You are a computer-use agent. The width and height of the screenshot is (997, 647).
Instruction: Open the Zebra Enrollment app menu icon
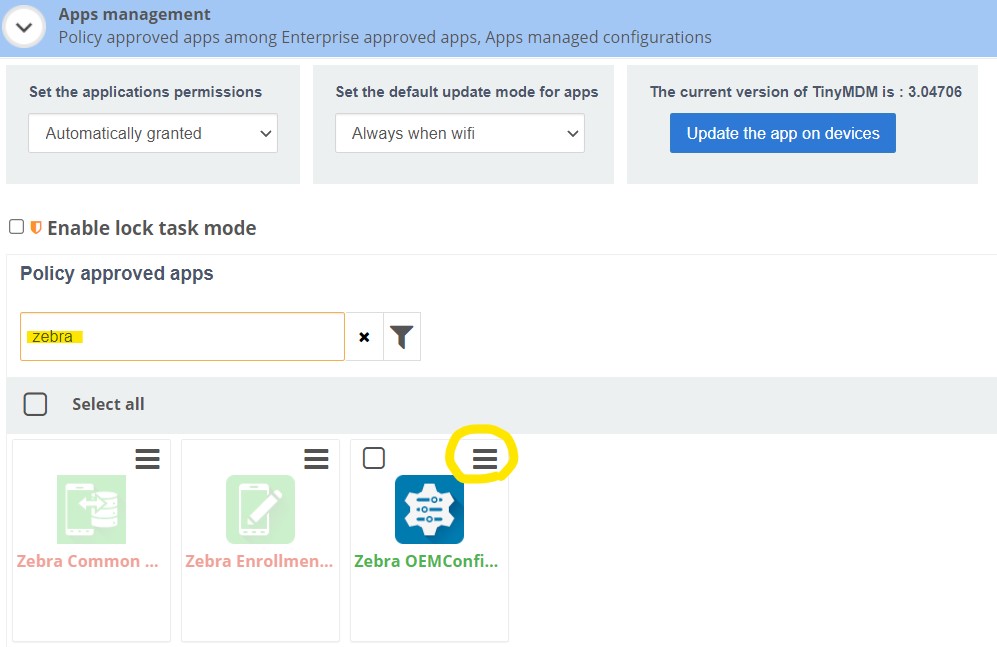(x=316, y=458)
